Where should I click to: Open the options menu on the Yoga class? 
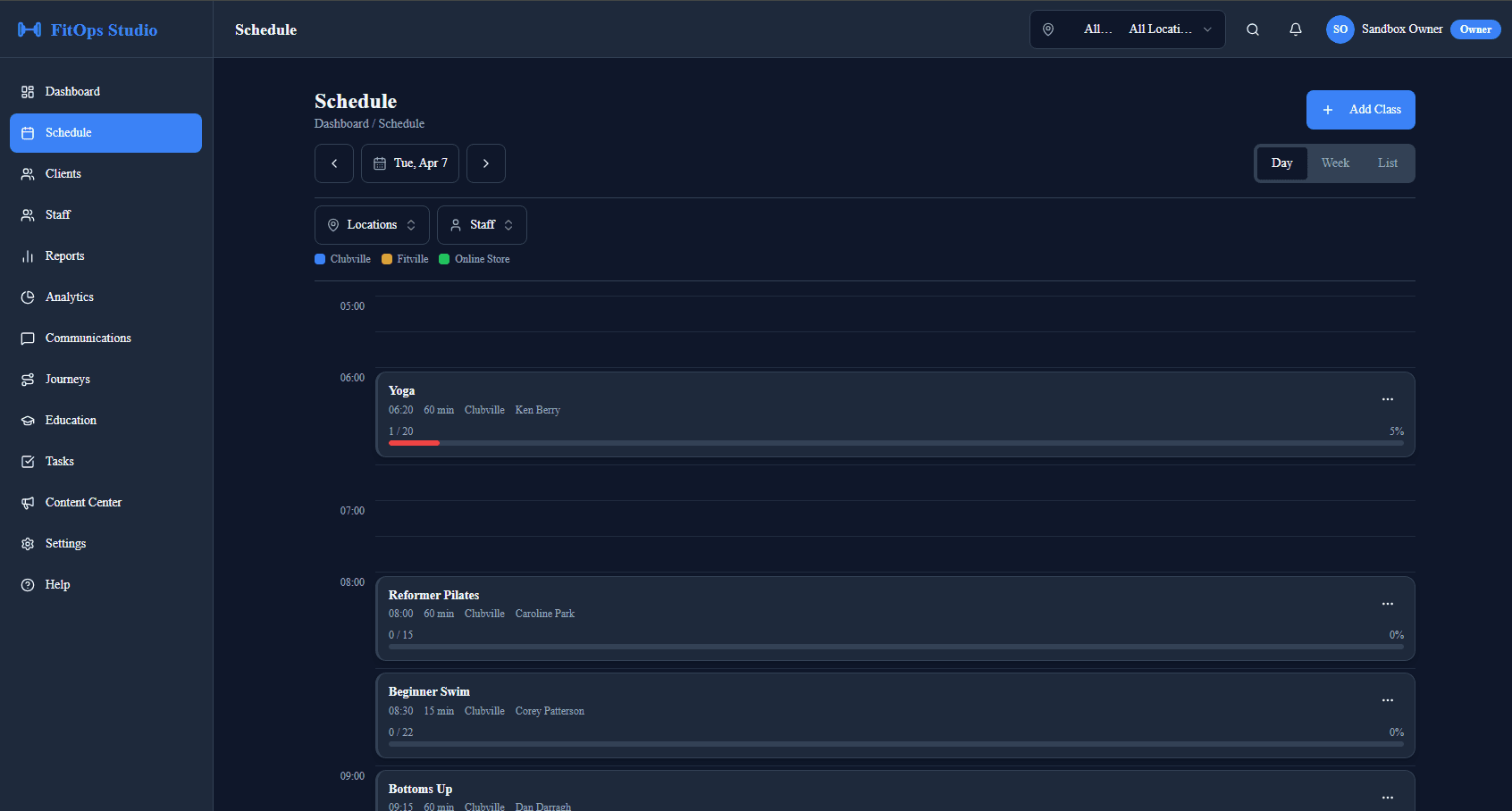tap(1387, 399)
